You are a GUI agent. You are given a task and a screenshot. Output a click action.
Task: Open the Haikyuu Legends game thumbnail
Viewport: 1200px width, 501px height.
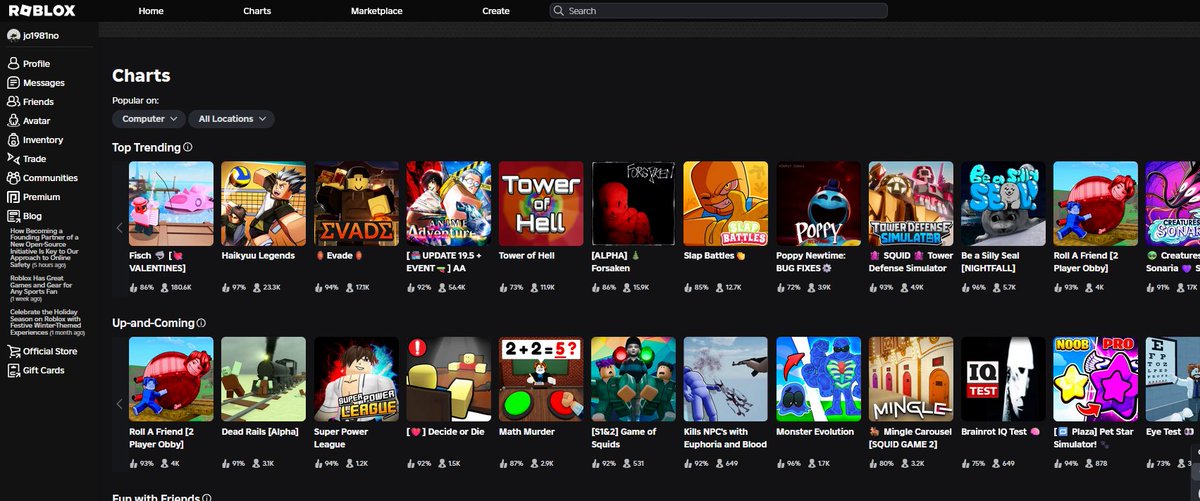click(x=263, y=204)
